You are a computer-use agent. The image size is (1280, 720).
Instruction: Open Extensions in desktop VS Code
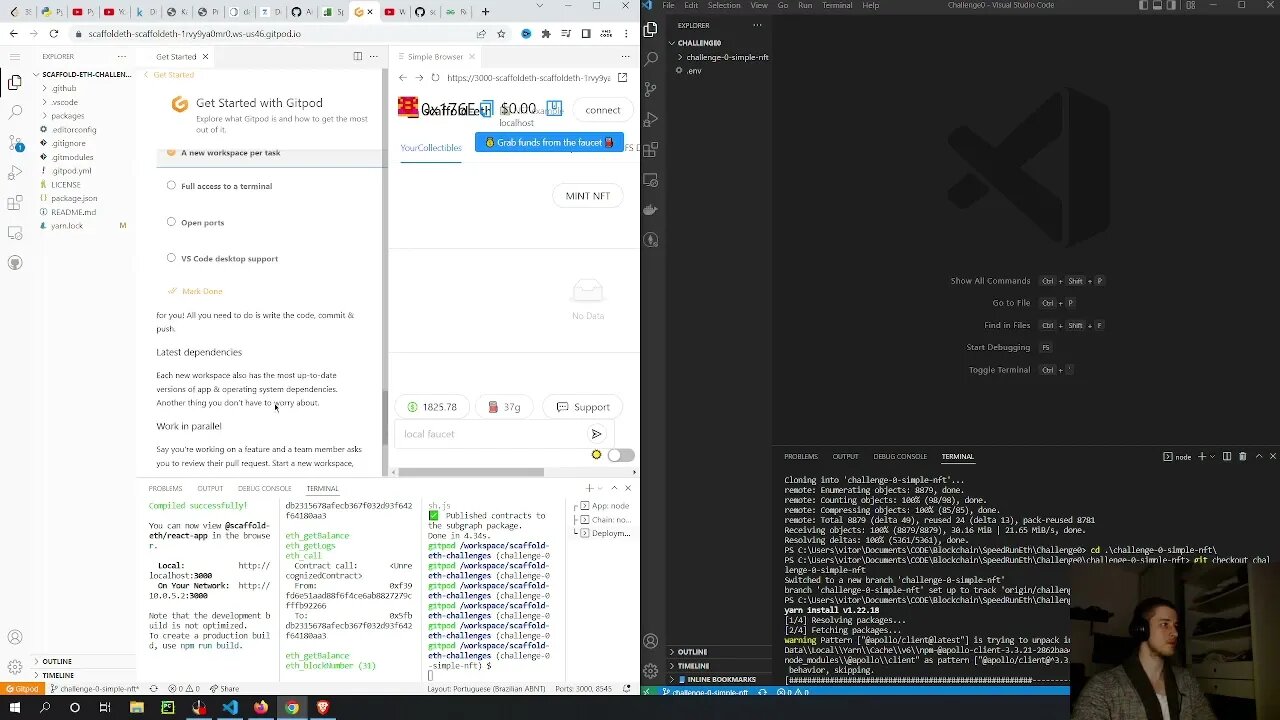click(651, 150)
